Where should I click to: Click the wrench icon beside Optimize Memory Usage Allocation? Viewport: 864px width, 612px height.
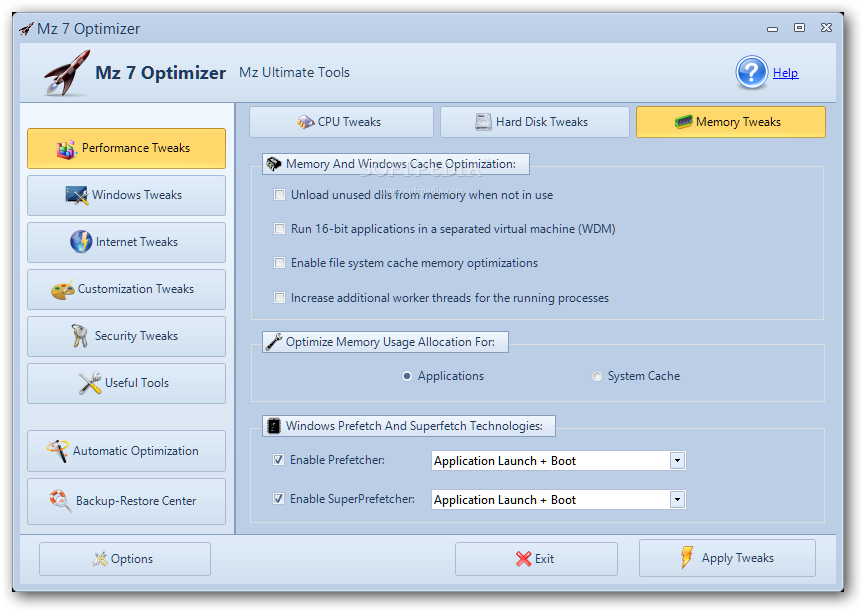point(274,342)
